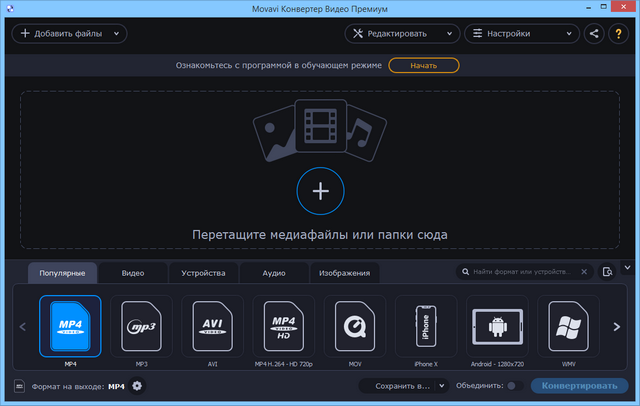
Task: Open output format settings gear
Action: [137, 386]
